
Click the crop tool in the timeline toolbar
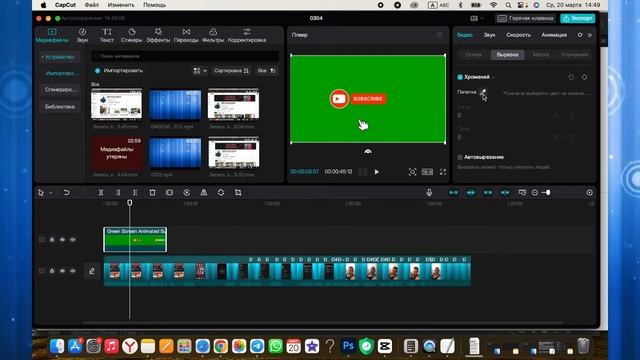(x=238, y=192)
